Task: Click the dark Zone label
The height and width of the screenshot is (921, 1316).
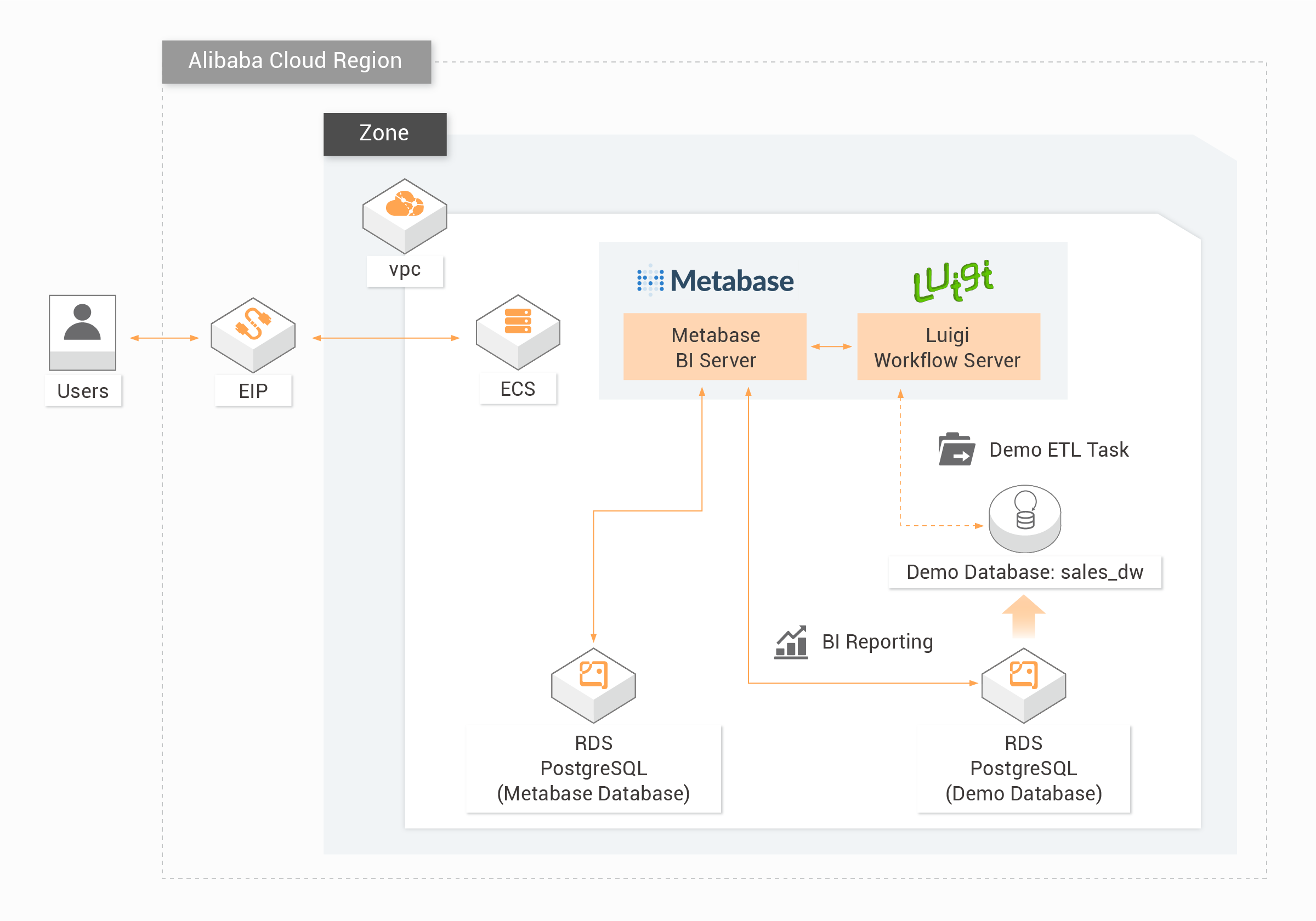Action: tap(384, 134)
